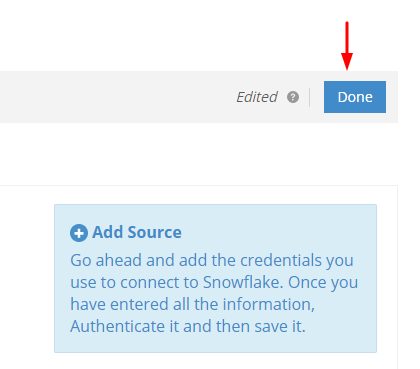Click the 'Go ahead' opening text line

(212, 260)
